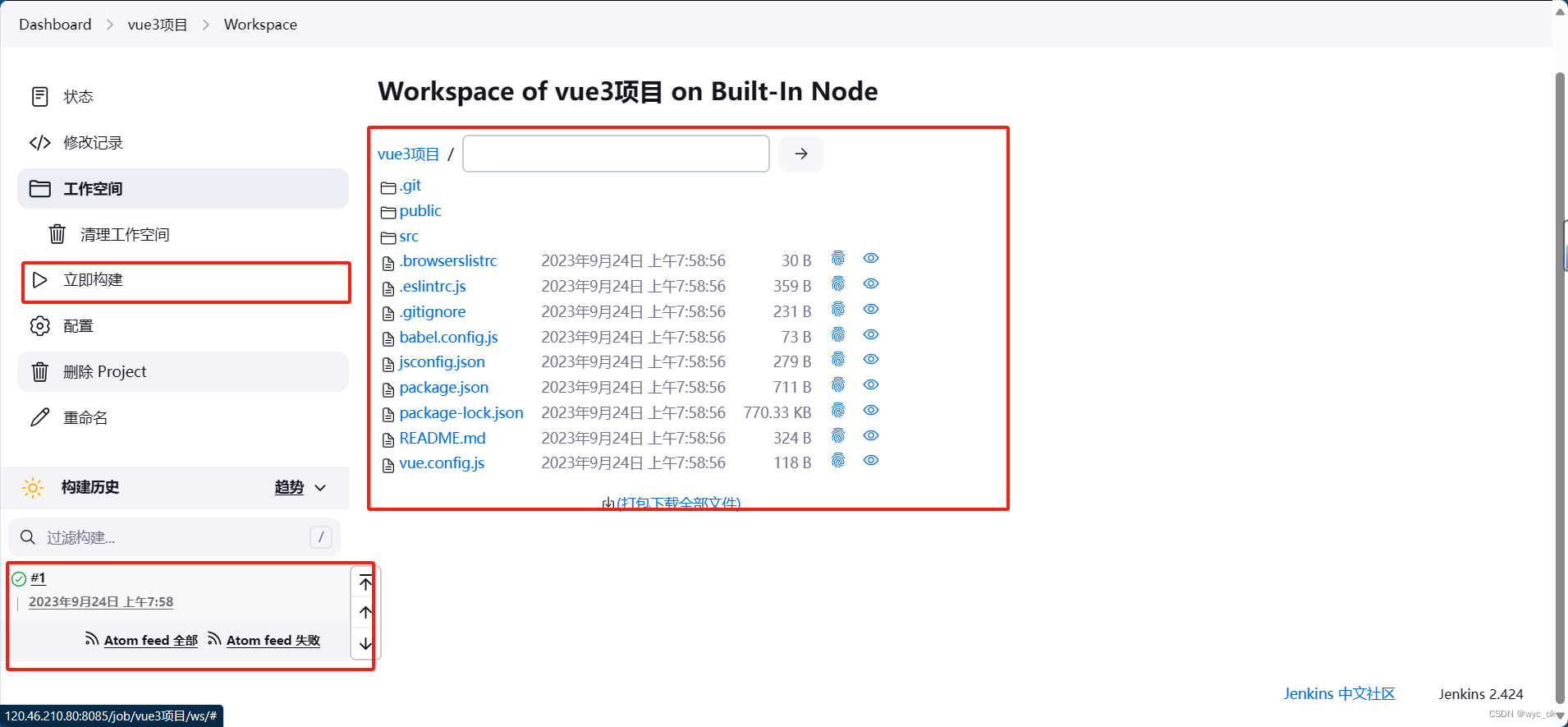Open the src folder link

click(x=409, y=237)
